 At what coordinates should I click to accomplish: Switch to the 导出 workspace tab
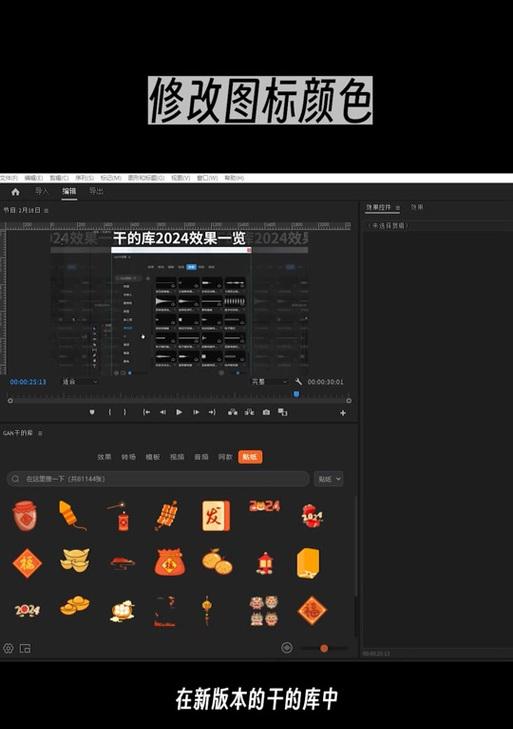96,191
